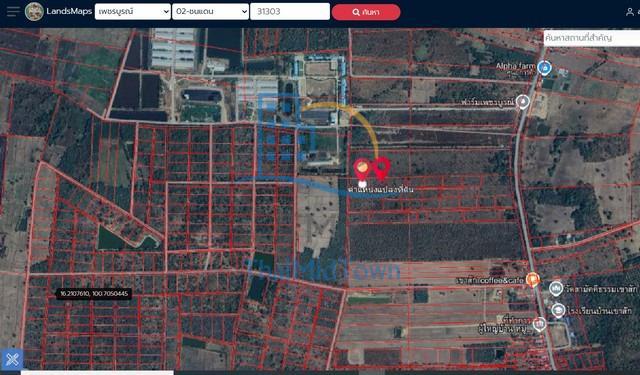Click the coordinates label 16.2107610
Screen dimensions: 640x375
94,293
